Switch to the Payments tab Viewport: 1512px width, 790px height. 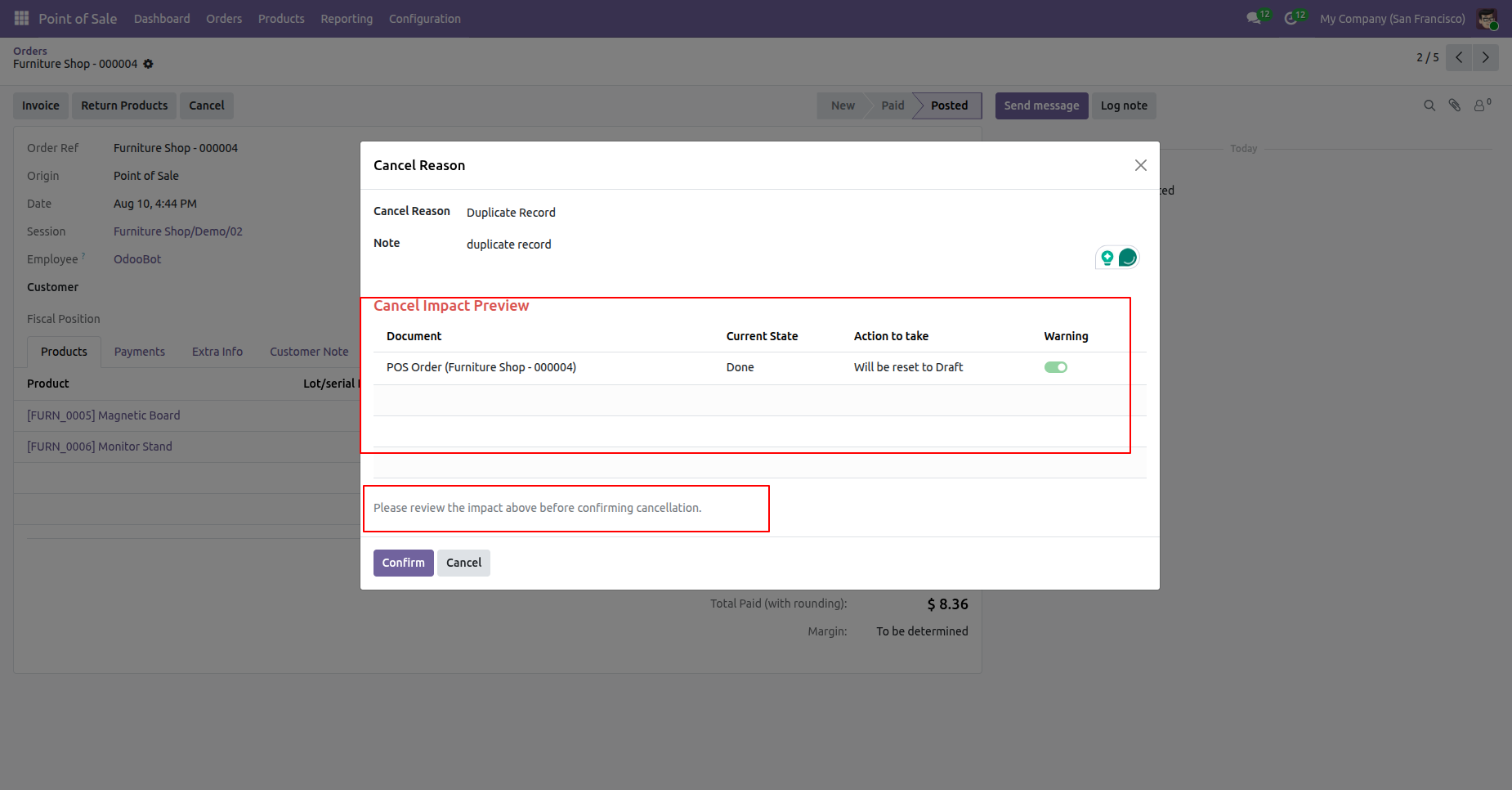pos(140,352)
